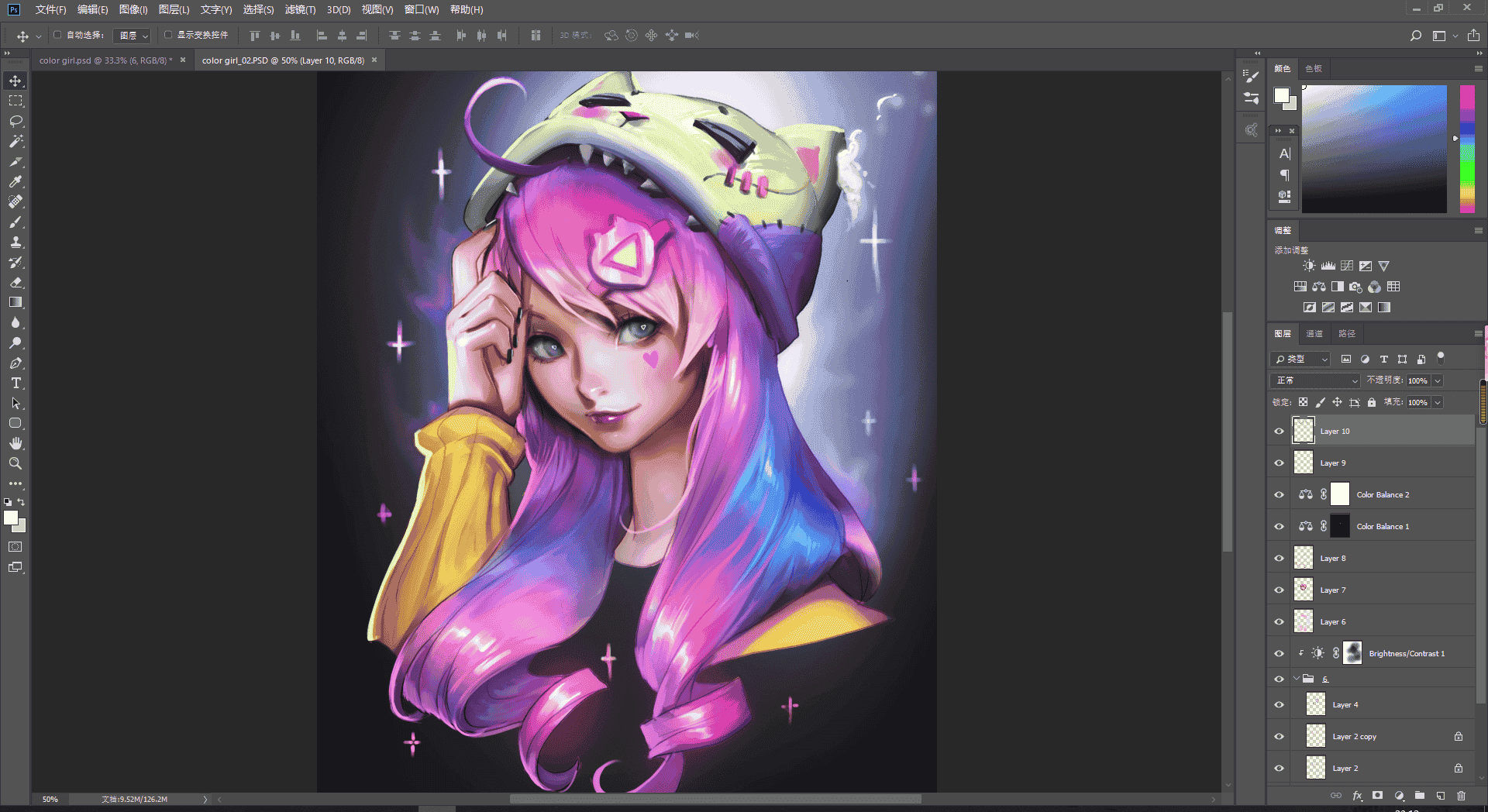The height and width of the screenshot is (812, 1488).
Task: Check the show transform controls box
Action: click(x=168, y=35)
